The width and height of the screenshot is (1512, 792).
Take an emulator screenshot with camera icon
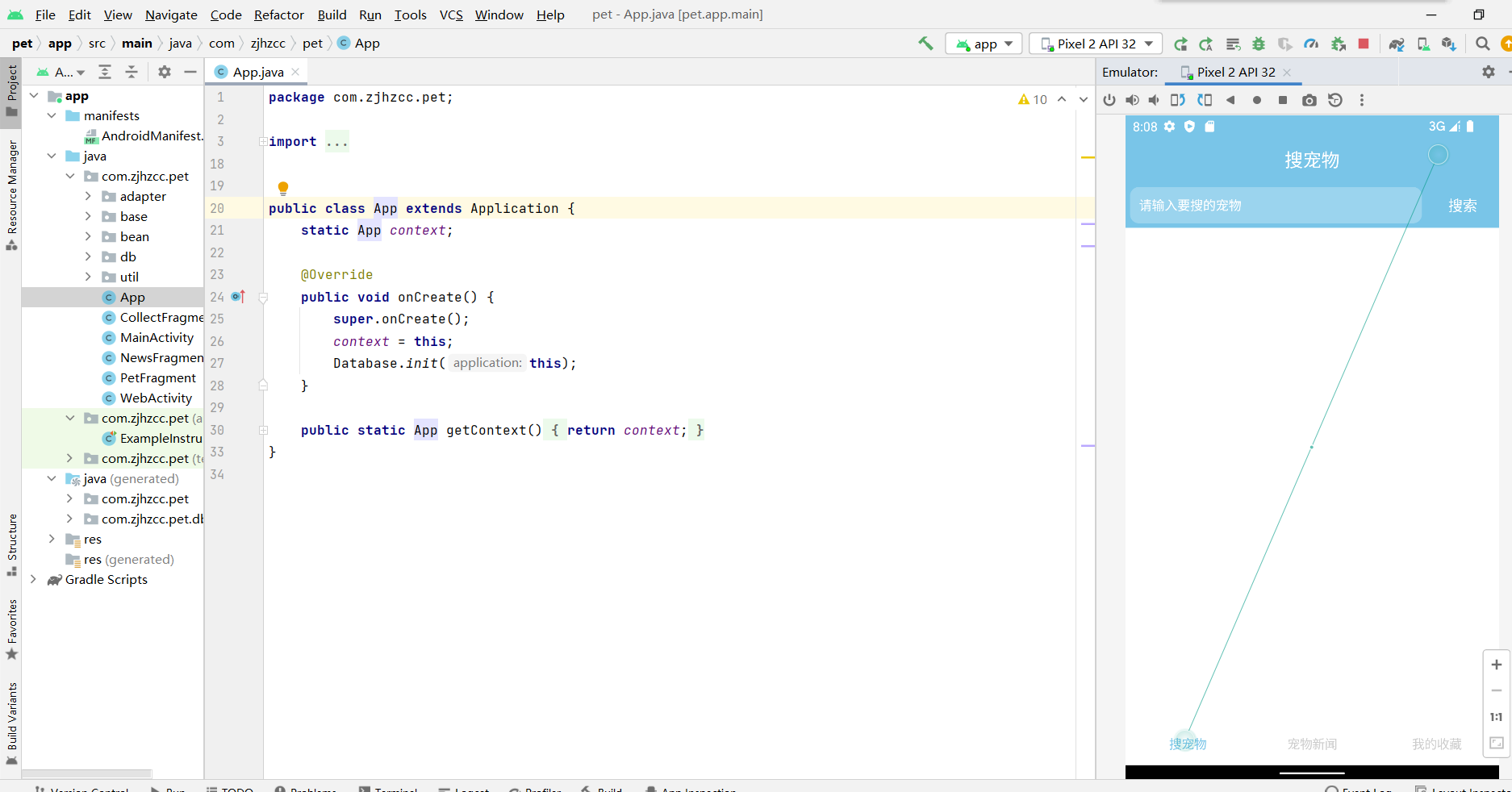coord(1309,100)
